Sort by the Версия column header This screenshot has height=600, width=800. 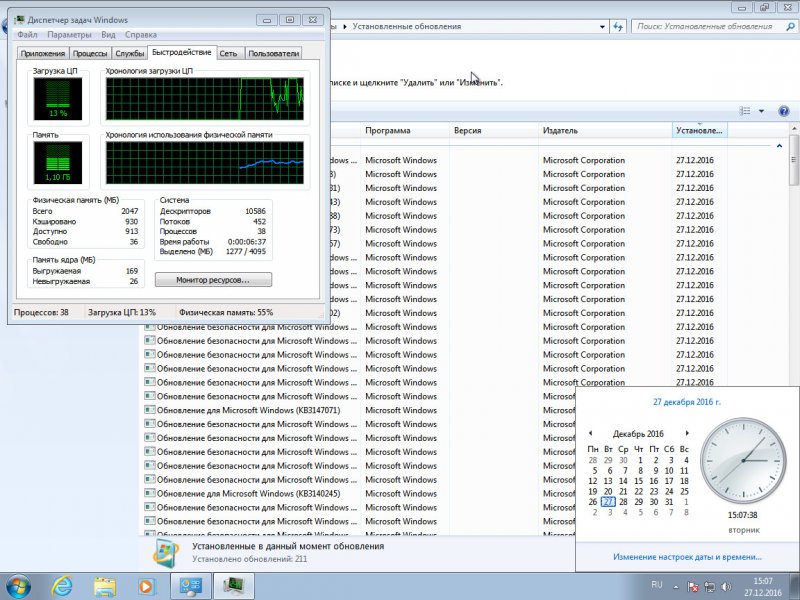[x=494, y=131]
